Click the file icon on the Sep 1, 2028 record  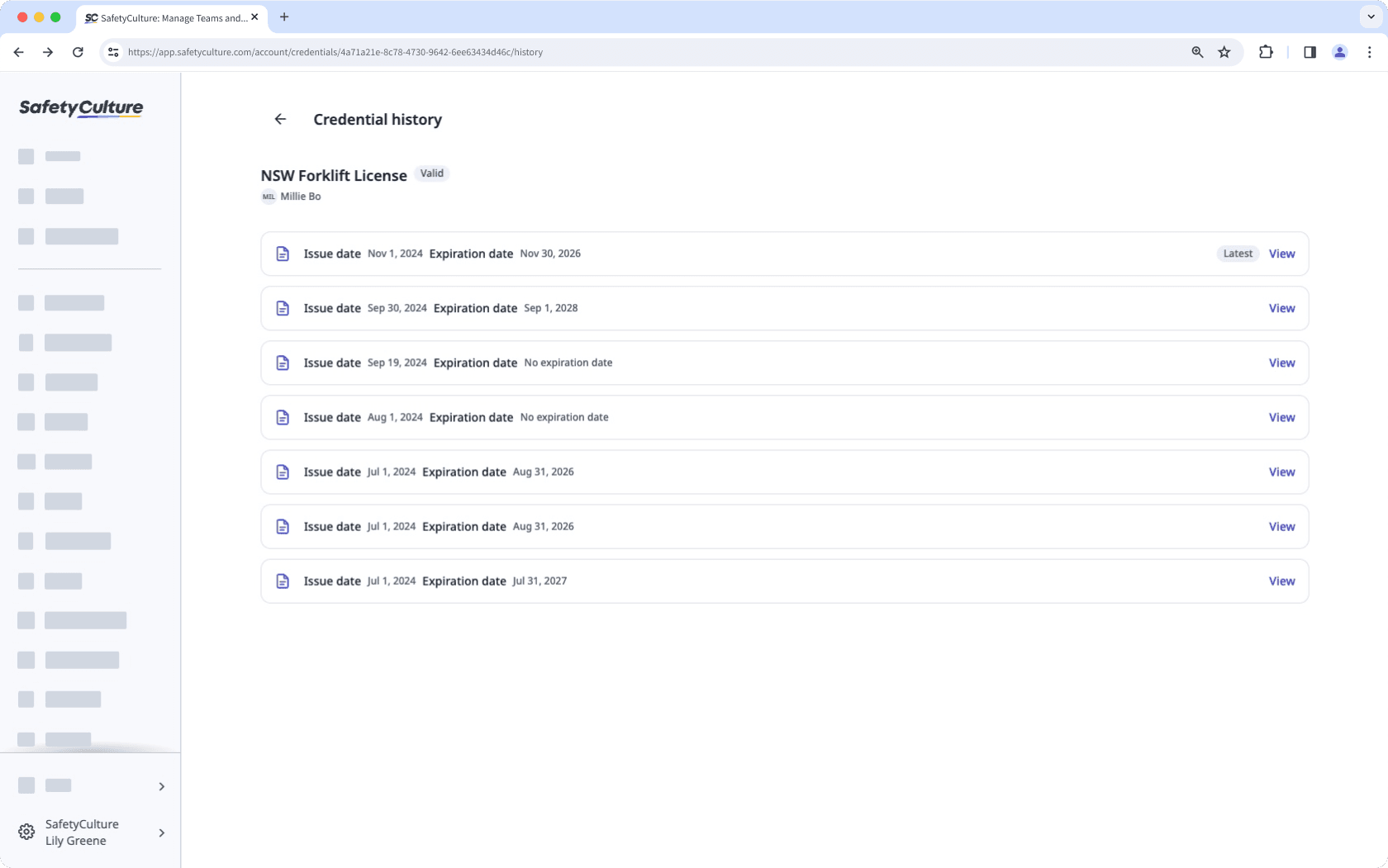click(283, 308)
